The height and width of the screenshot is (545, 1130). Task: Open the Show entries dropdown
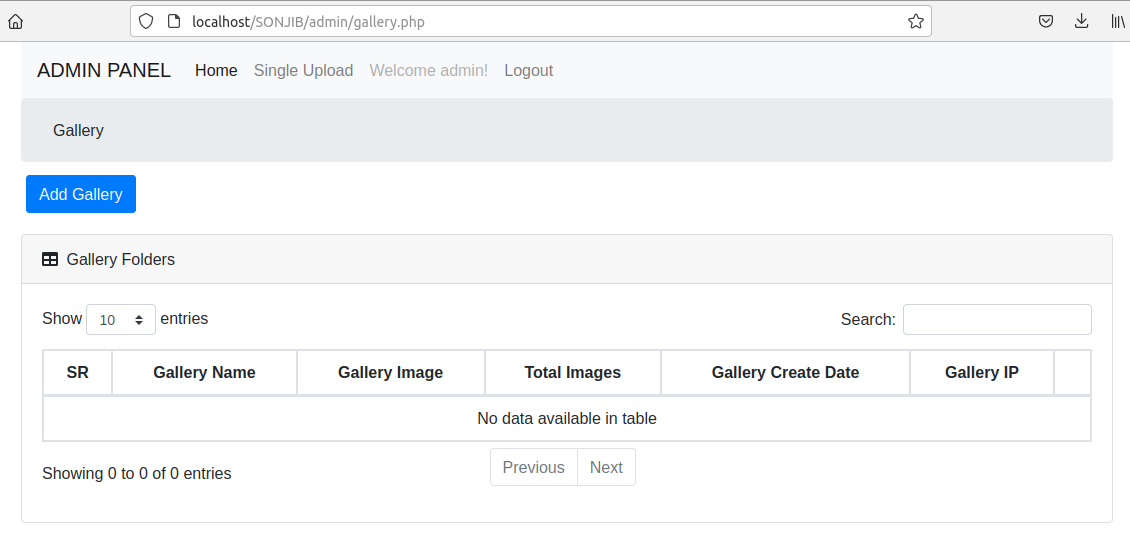tap(121, 319)
